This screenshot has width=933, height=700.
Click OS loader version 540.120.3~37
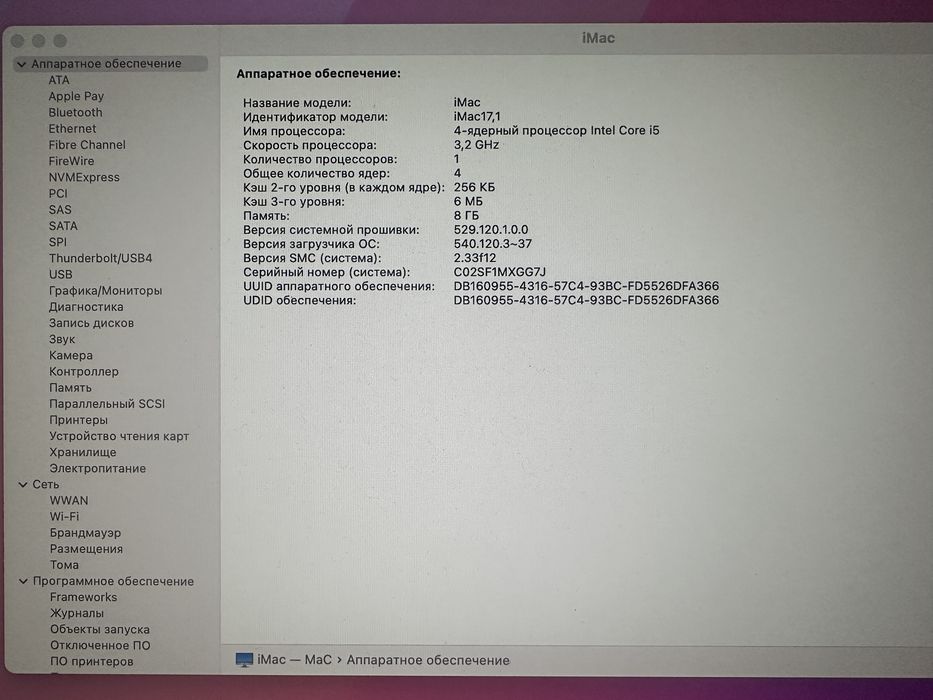[x=493, y=244]
